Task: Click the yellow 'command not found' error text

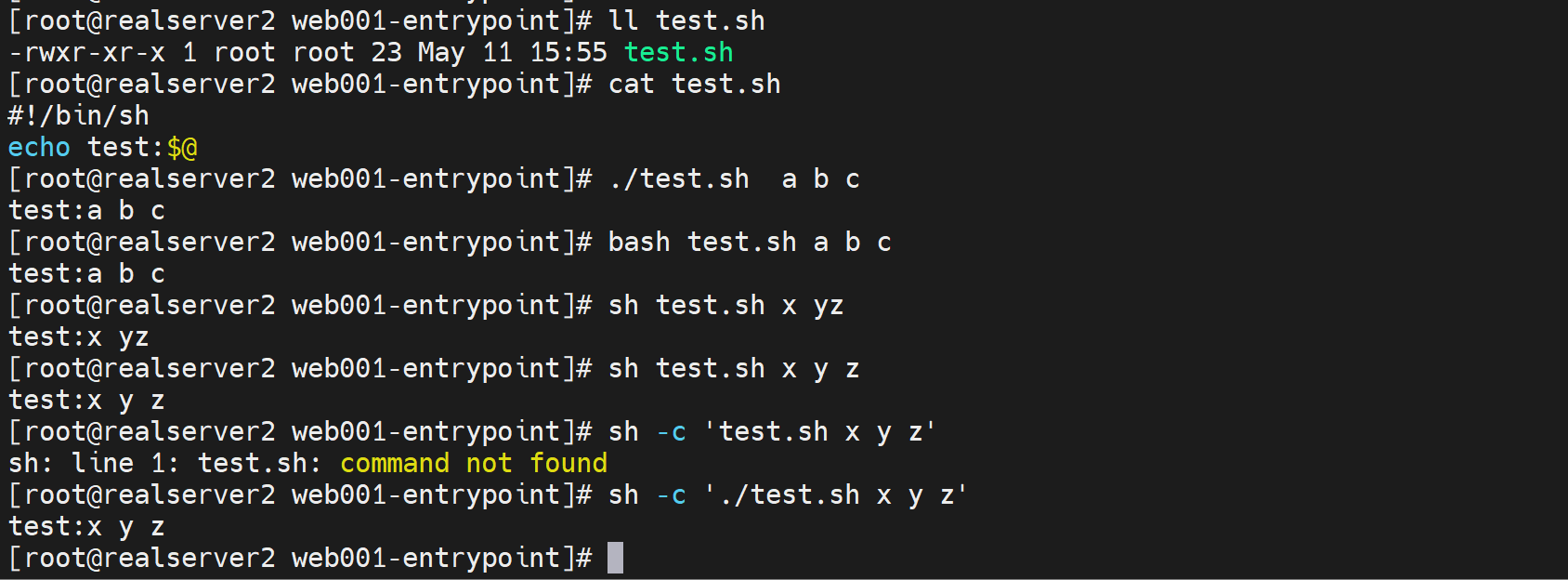Action: pyautogui.click(x=473, y=464)
